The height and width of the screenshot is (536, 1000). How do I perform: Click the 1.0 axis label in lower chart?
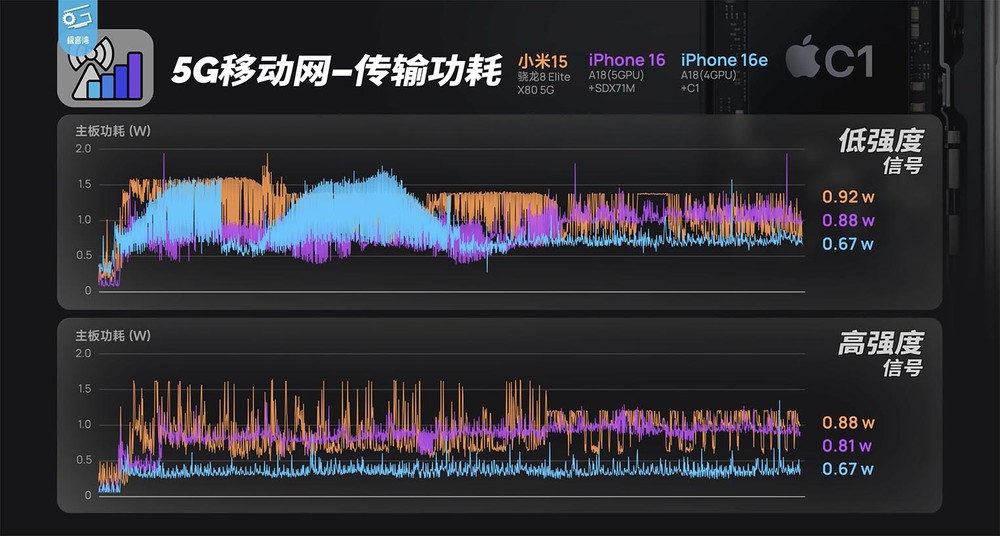(84, 425)
